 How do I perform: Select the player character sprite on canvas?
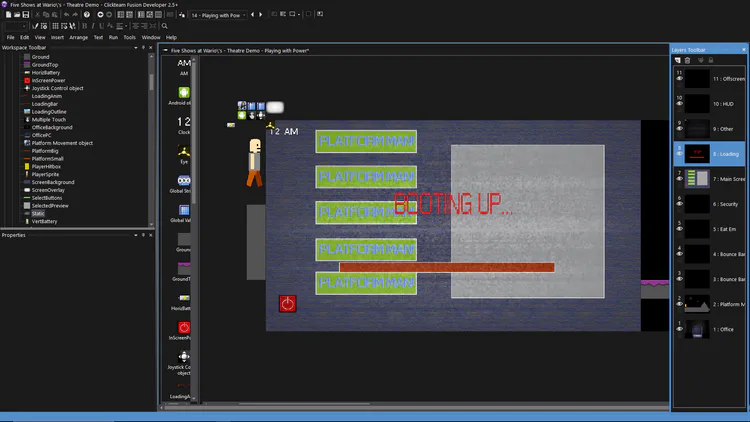point(254,163)
